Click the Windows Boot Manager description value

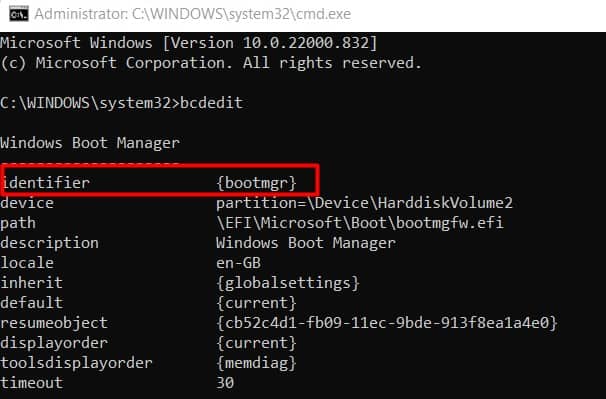pyautogui.click(x=306, y=243)
